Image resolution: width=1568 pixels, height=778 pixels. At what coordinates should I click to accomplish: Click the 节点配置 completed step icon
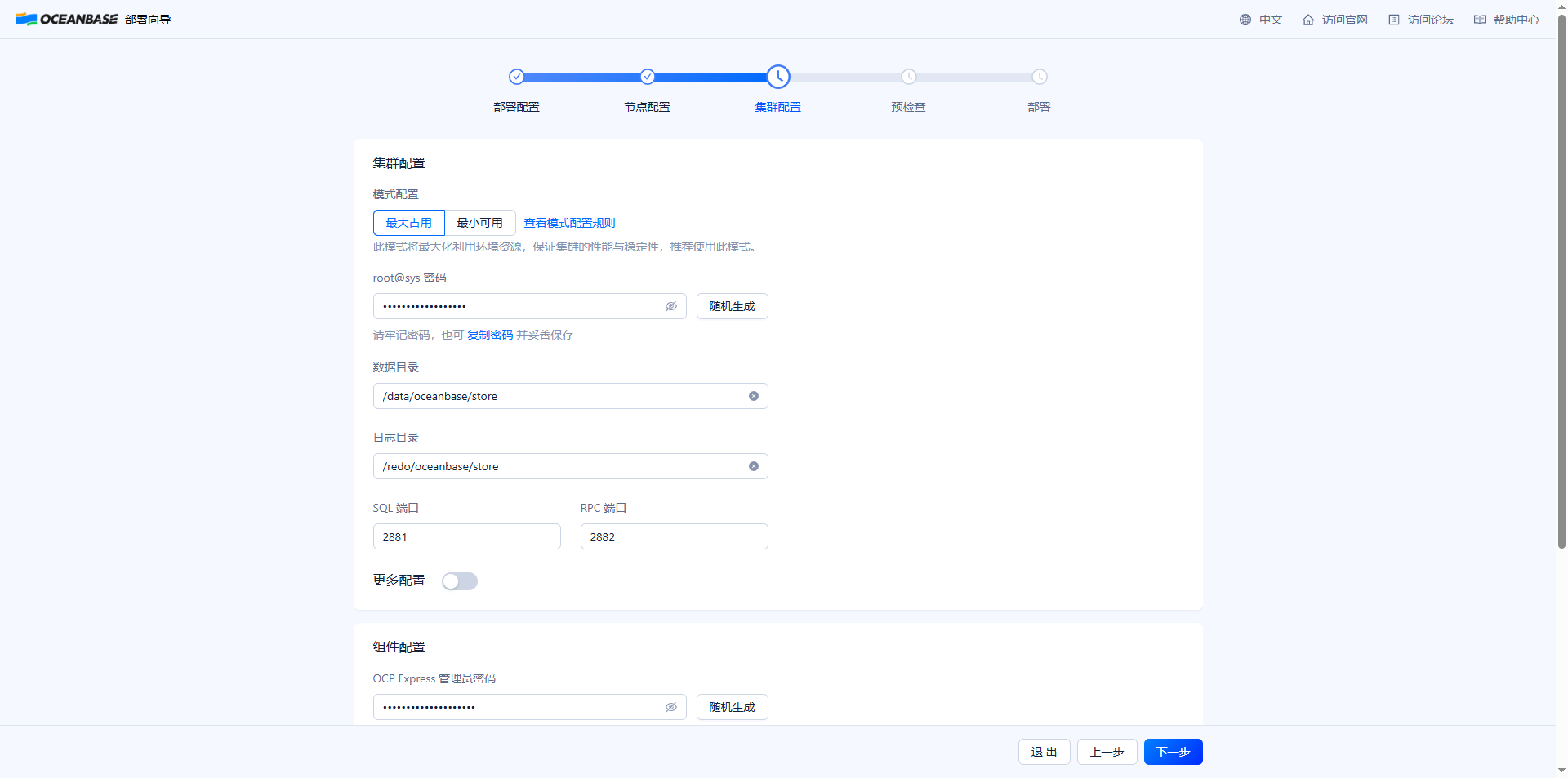tap(648, 77)
